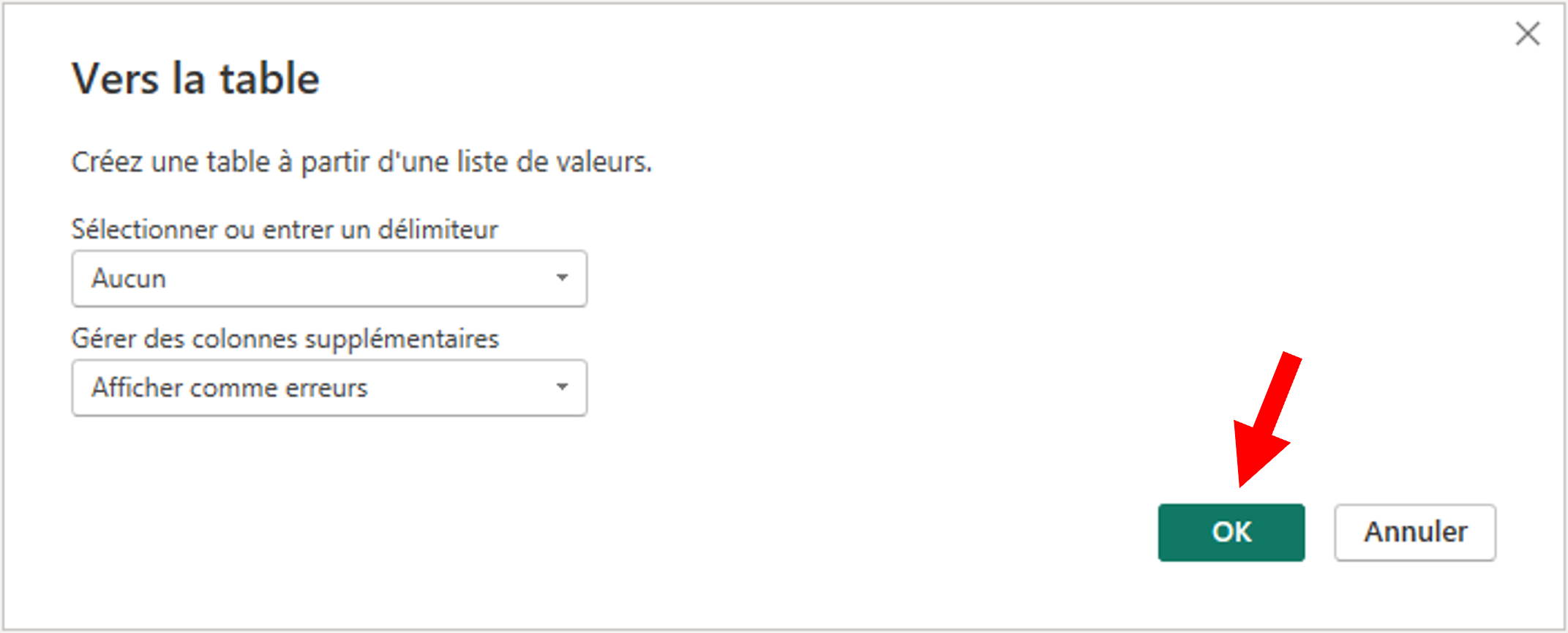Click the OK button
The height and width of the screenshot is (633, 1568).
coord(1231,532)
